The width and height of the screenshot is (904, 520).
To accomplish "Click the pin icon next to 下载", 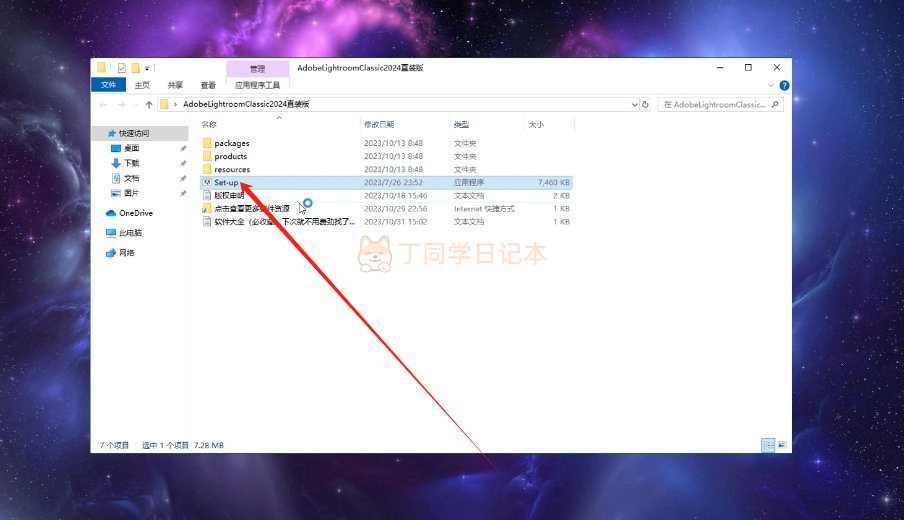I will coord(183,163).
